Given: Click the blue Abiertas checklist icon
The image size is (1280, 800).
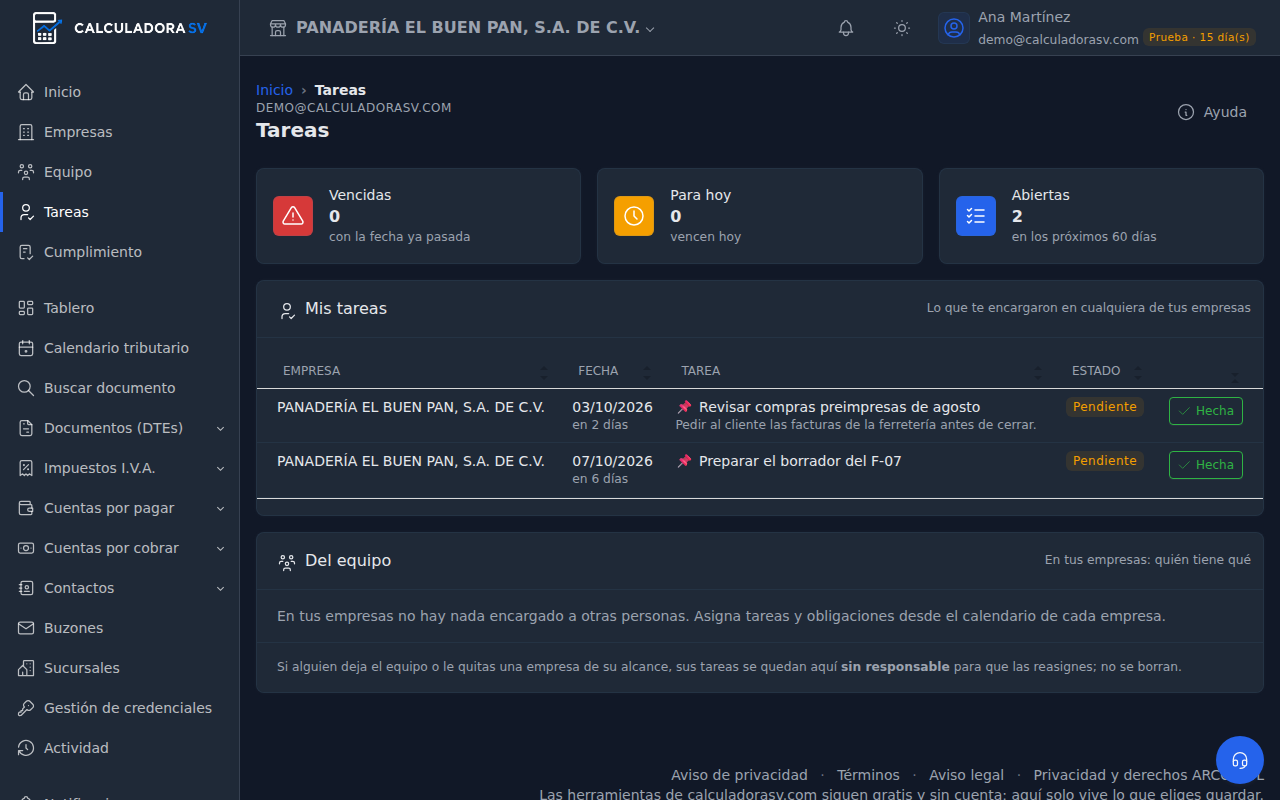Looking at the screenshot, I should tap(976, 216).
